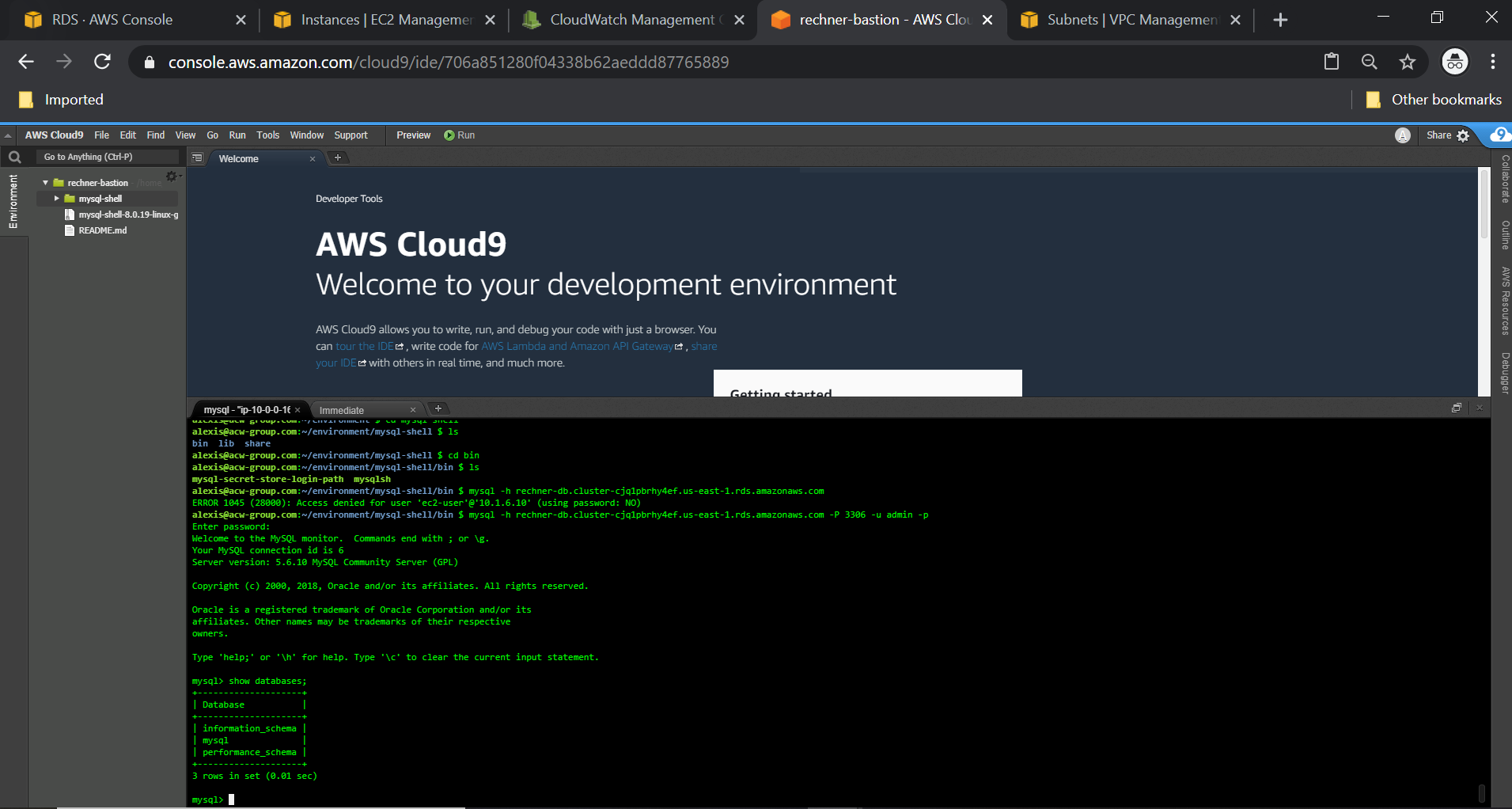Open the Run menu
Screen dimensions: 1512x809
coord(237,135)
